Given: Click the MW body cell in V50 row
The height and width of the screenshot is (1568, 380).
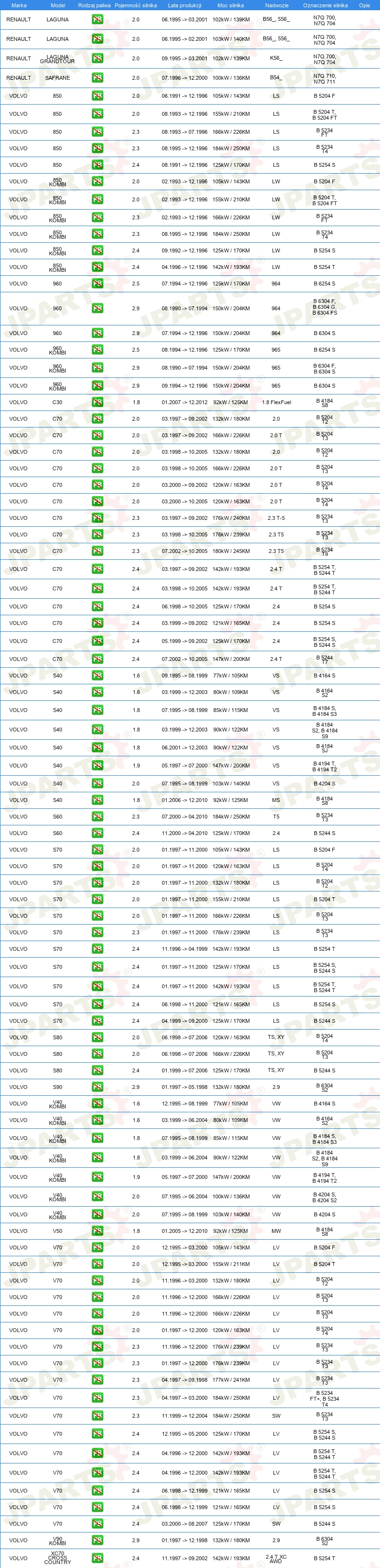Looking at the screenshot, I should click(276, 1231).
